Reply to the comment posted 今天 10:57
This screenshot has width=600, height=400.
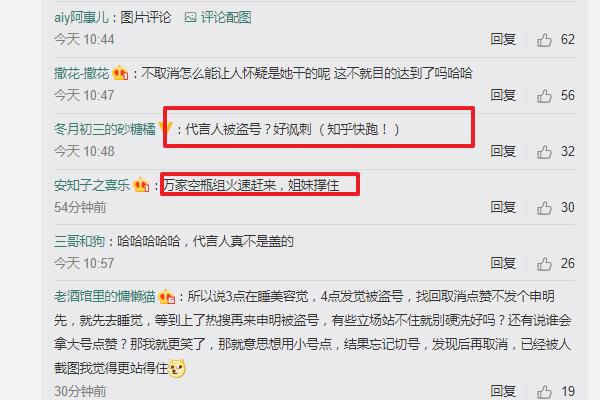point(503,263)
